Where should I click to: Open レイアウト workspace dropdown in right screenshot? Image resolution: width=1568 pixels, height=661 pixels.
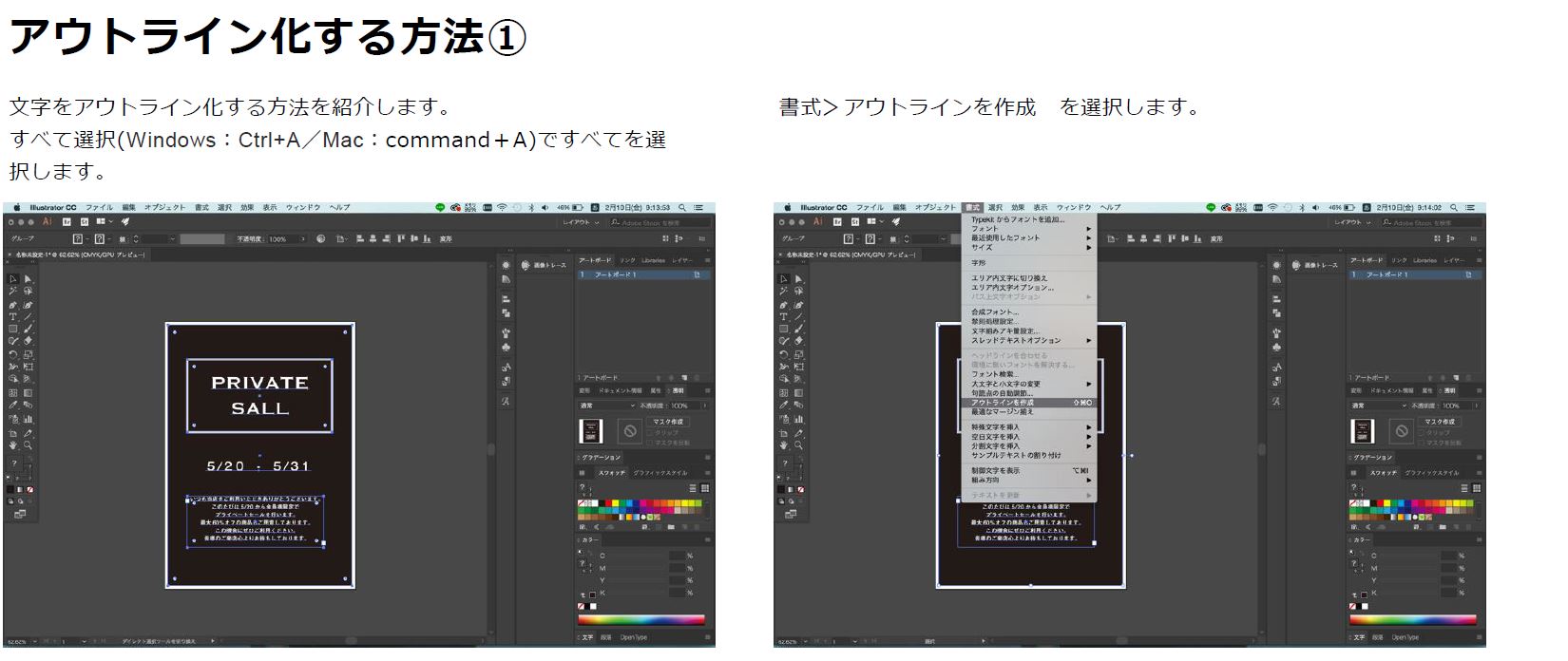point(1350,222)
